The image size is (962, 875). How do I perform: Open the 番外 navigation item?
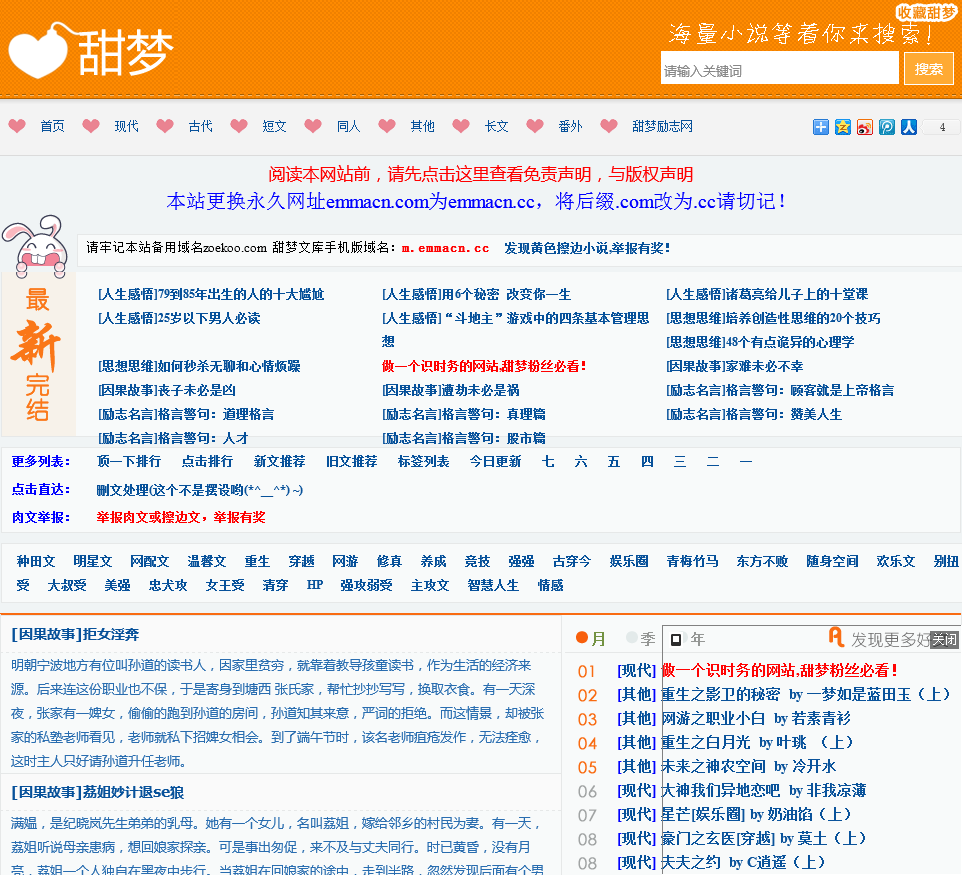click(570, 126)
